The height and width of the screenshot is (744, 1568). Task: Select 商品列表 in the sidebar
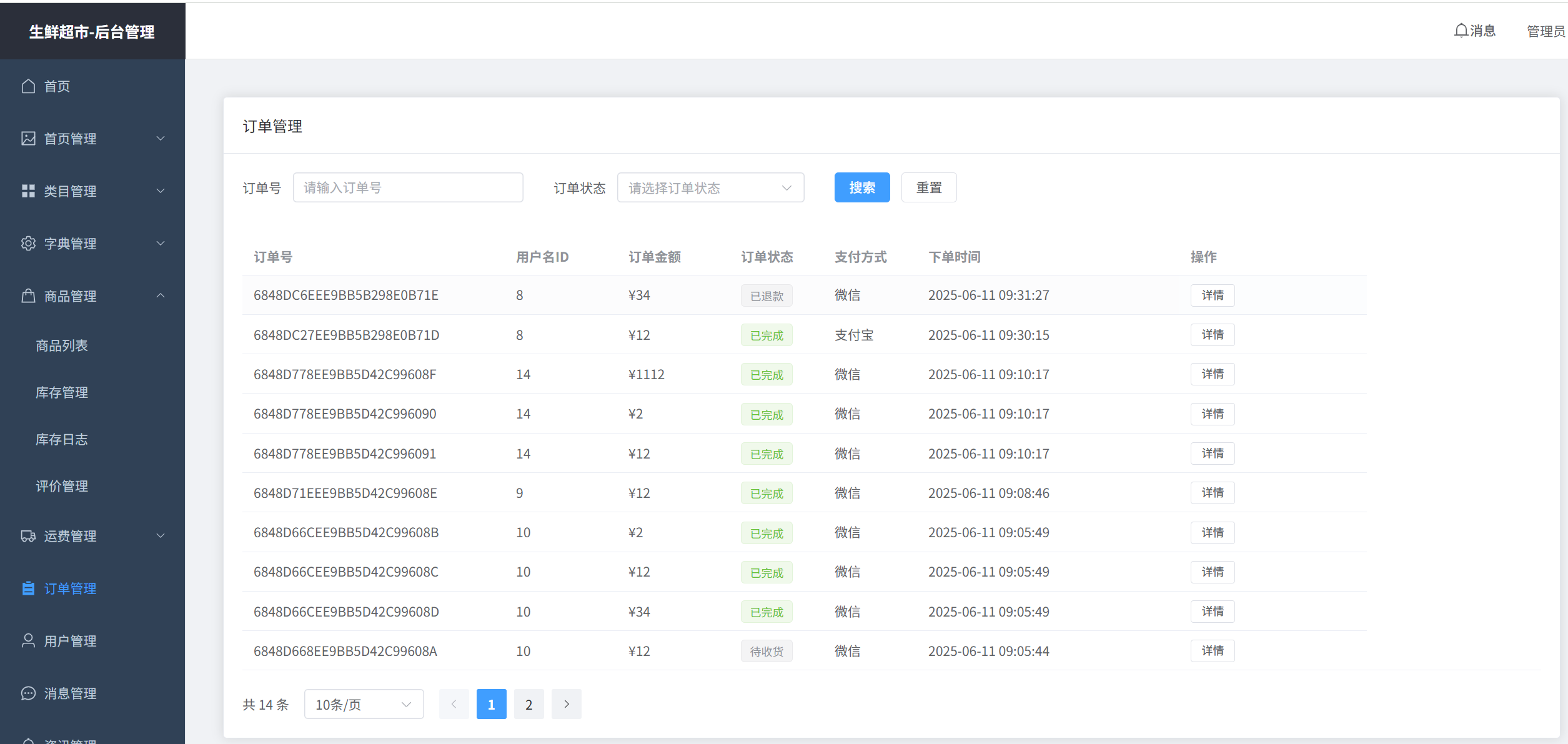pyautogui.click(x=62, y=345)
